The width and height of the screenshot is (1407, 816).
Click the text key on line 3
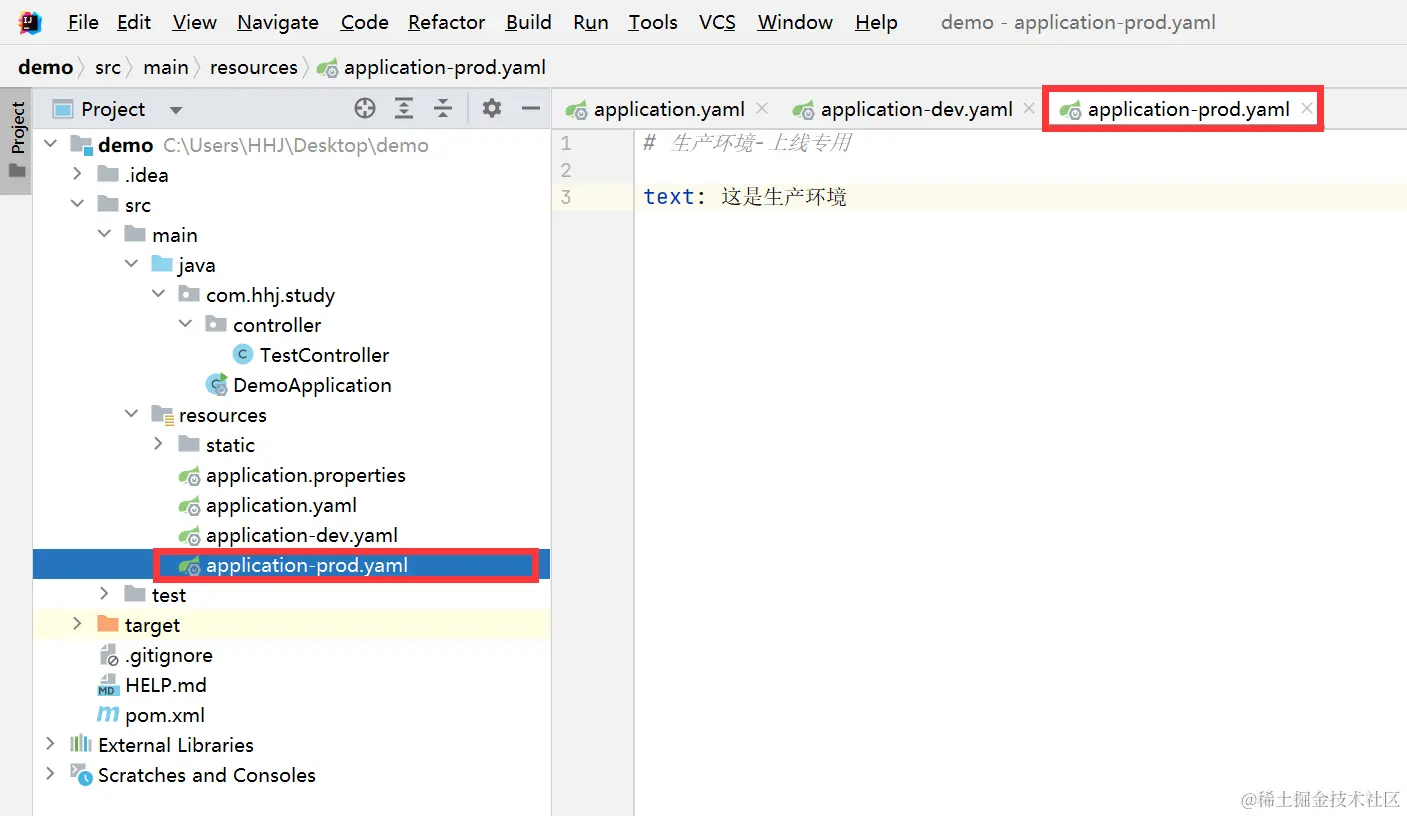coord(669,197)
